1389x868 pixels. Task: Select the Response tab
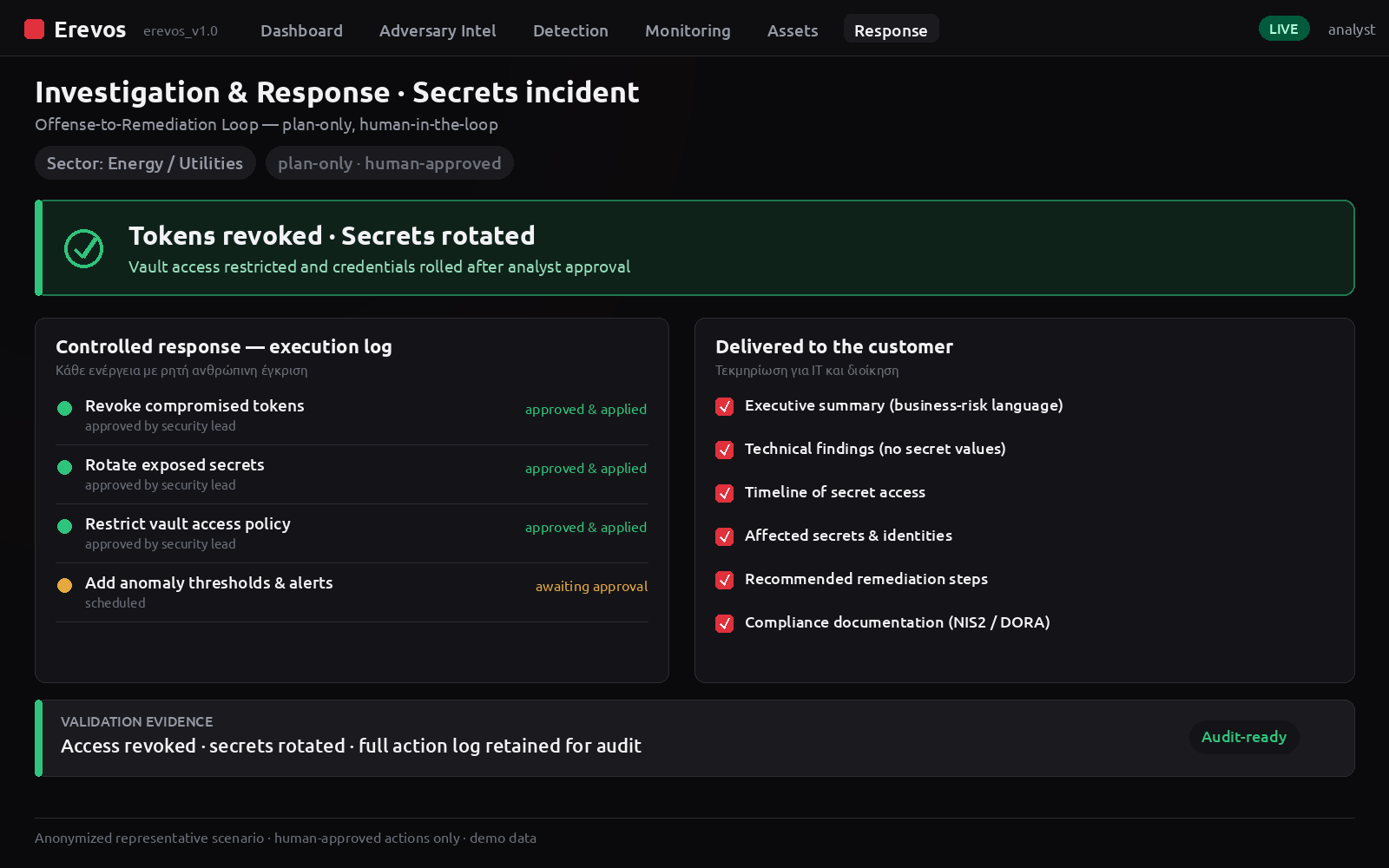(891, 30)
